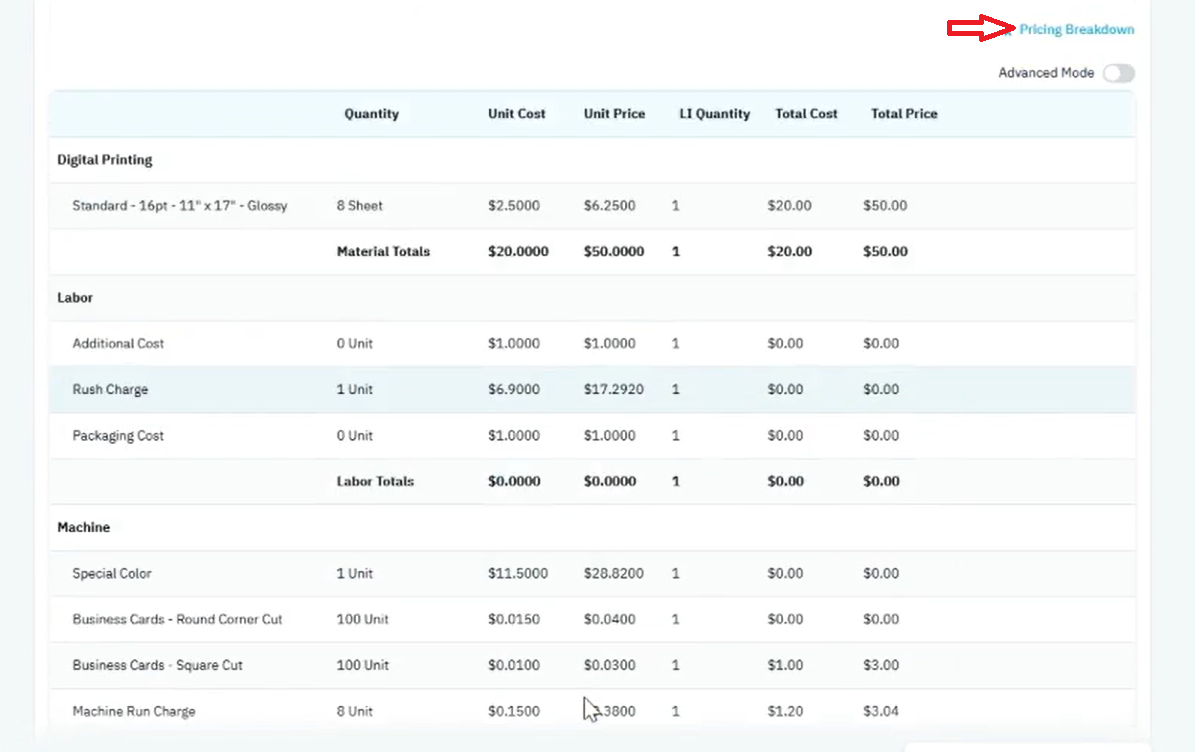The image size is (1195, 752).
Task: Select the Additional Cost labor row
Action: (592, 344)
